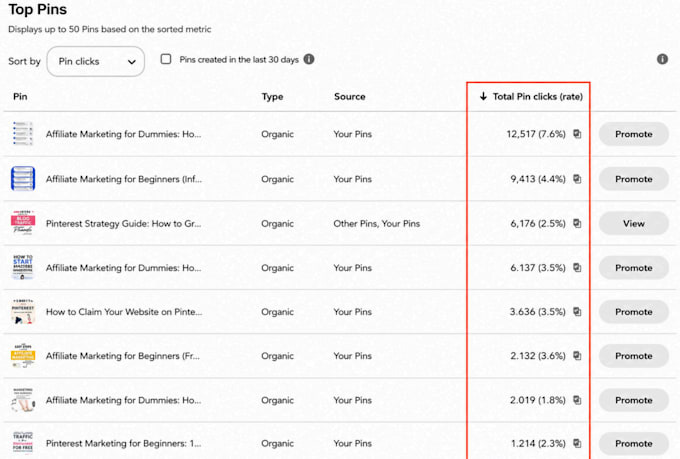The width and height of the screenshot is (680, 459).
Task: Open info icon beside last 30 days label
Action: 309,59
